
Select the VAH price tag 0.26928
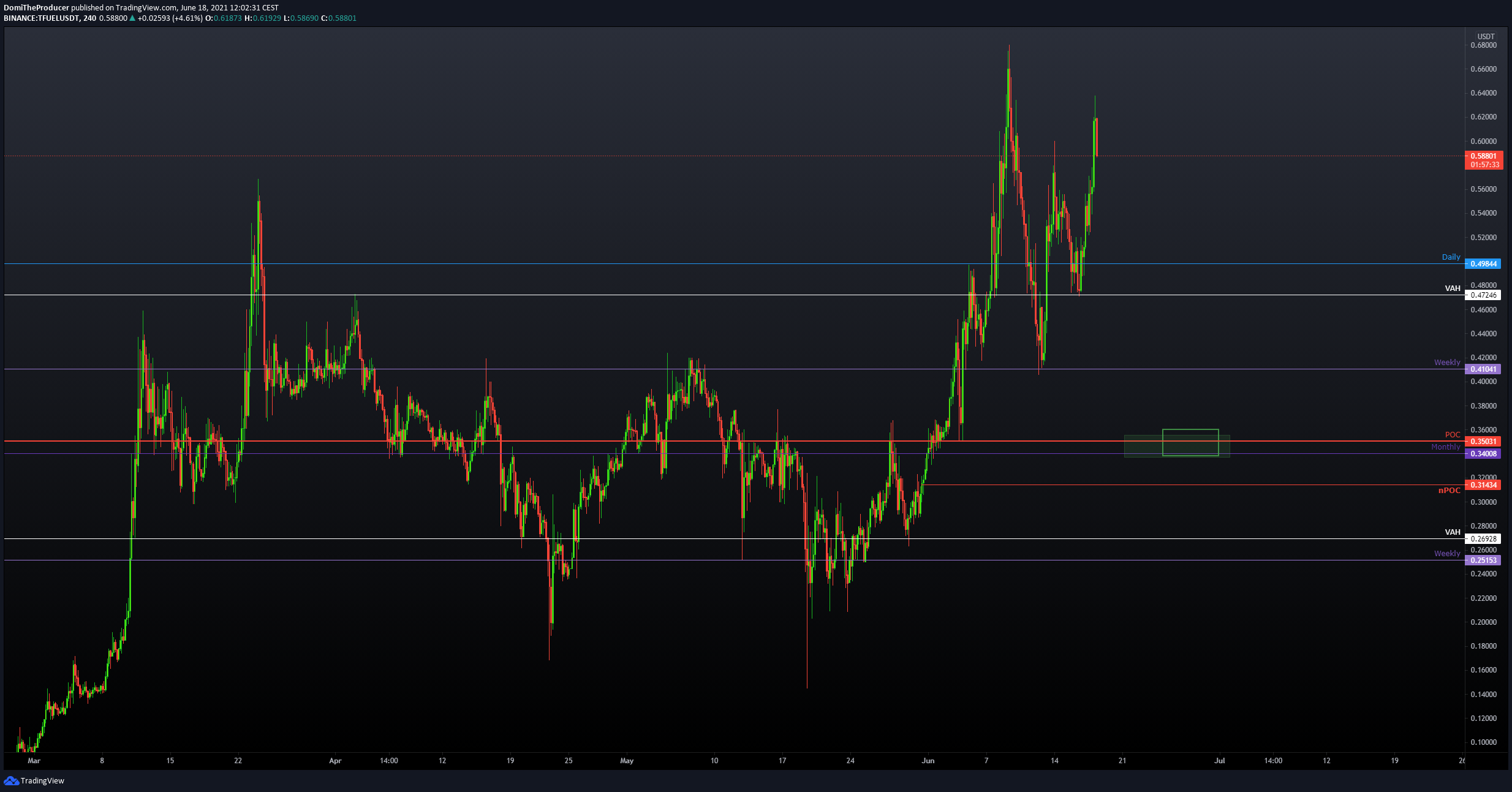pos(1482,539)
